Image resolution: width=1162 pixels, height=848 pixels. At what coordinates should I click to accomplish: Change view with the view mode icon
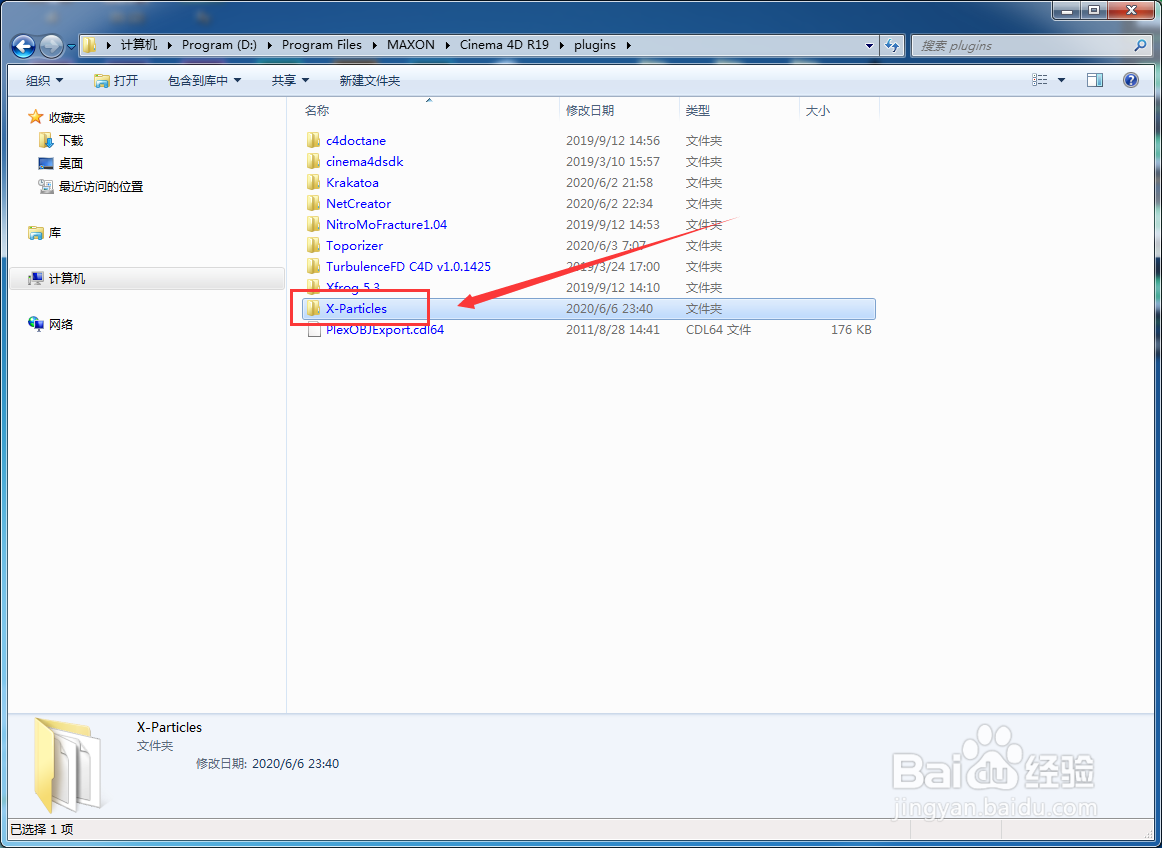(x=1040, y=80)
